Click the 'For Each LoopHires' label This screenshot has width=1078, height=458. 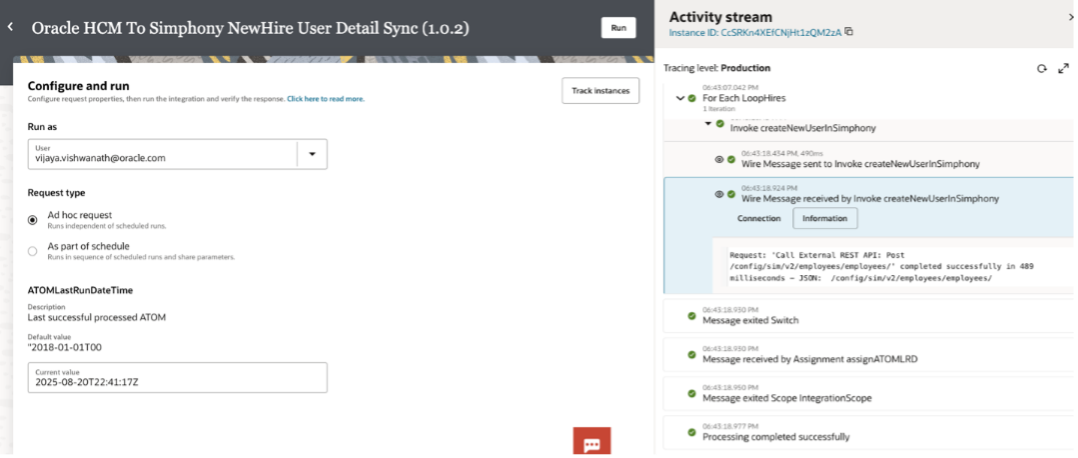tap(744, 98)
